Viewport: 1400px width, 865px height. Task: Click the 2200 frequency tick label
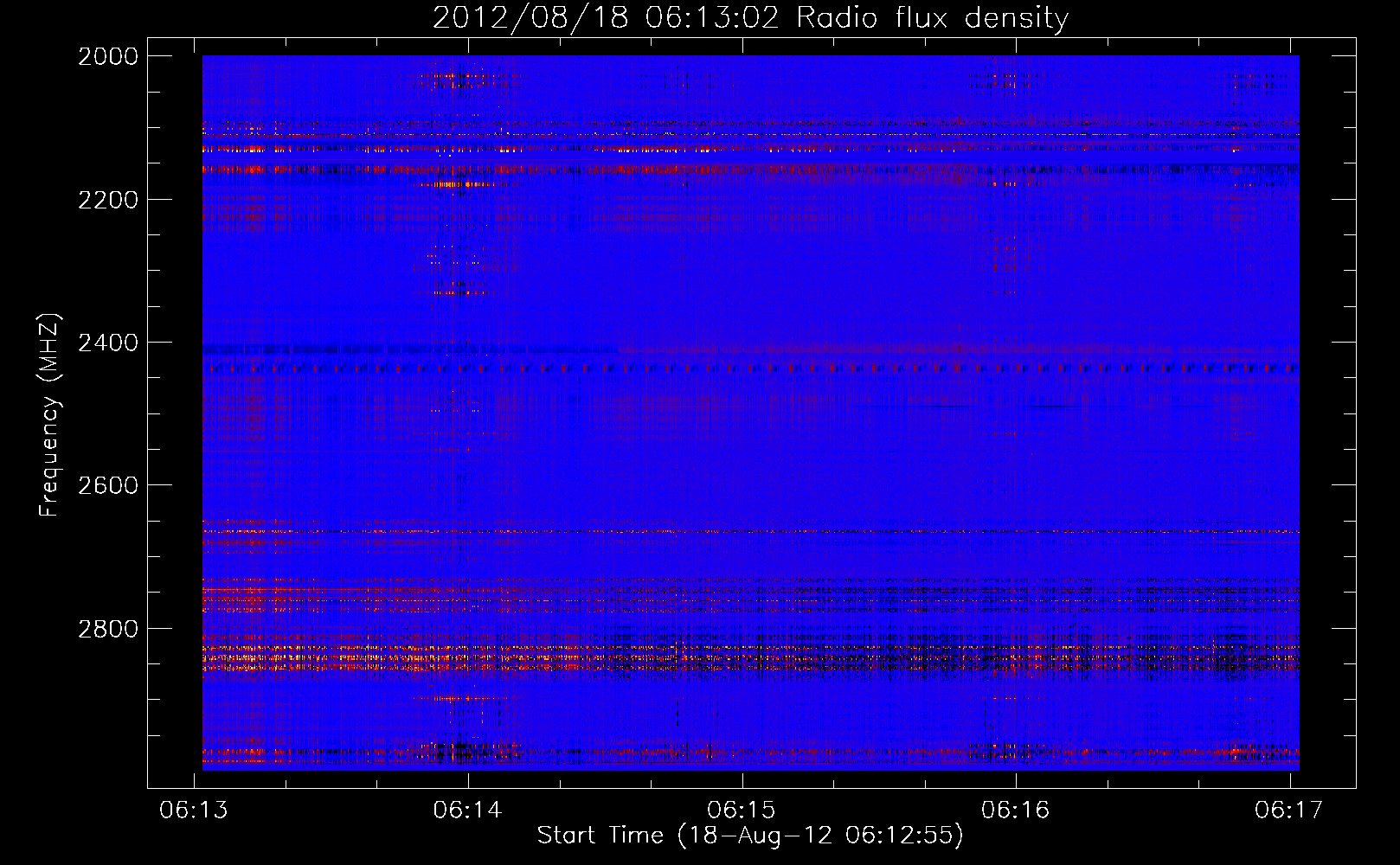tap(108, 200)
